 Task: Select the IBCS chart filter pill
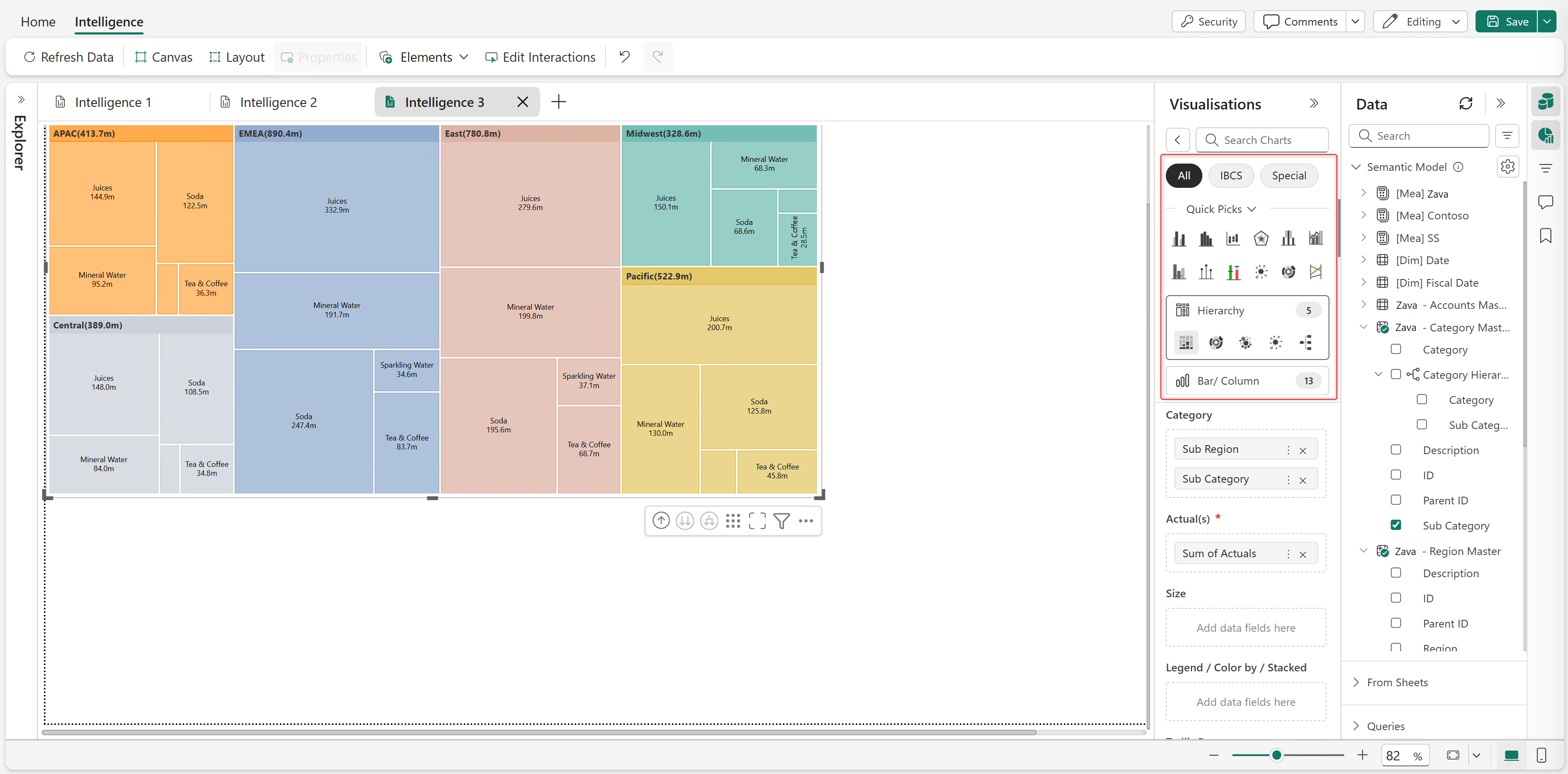click(1230, 176)
